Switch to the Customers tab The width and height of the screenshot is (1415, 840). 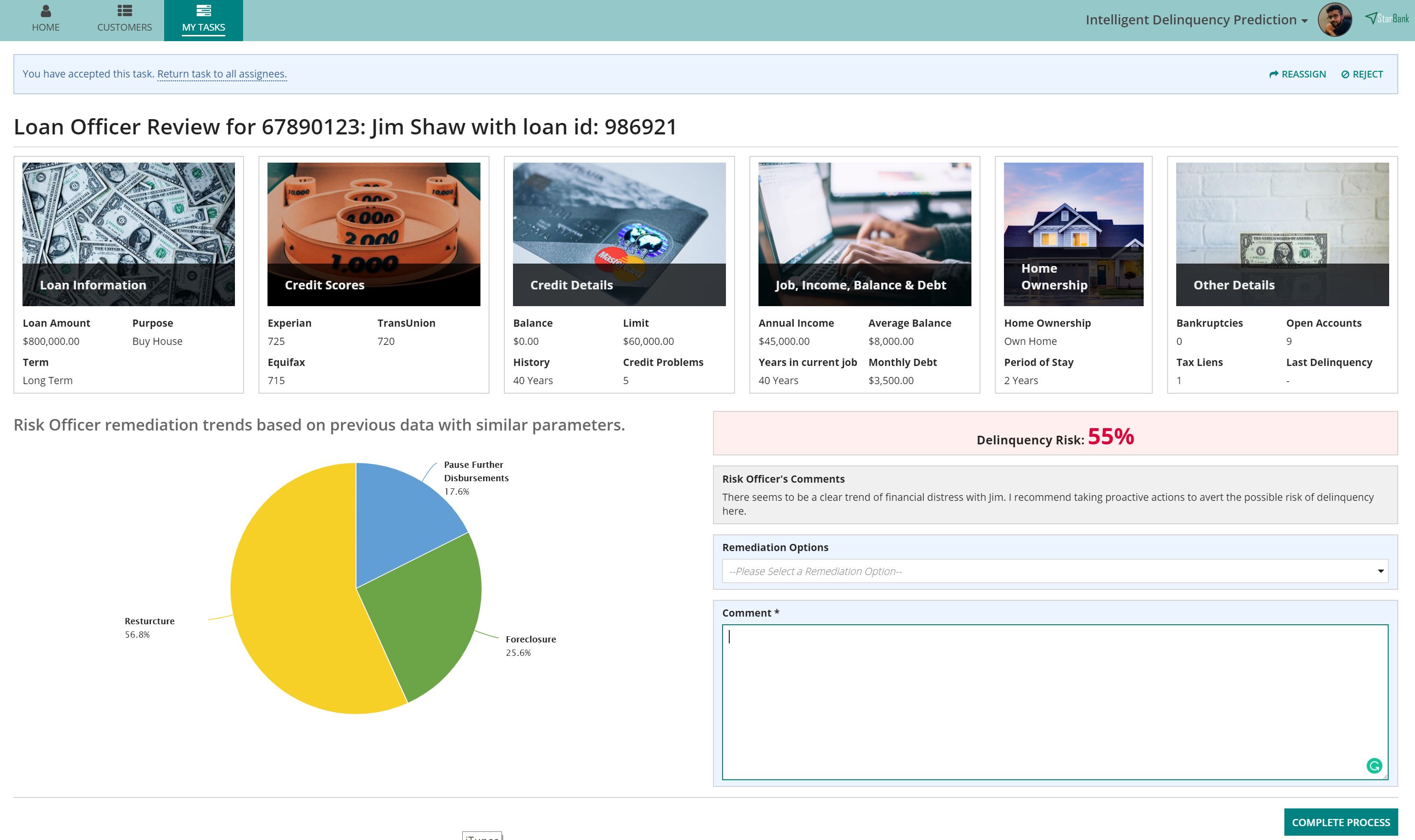coord(124,27)
